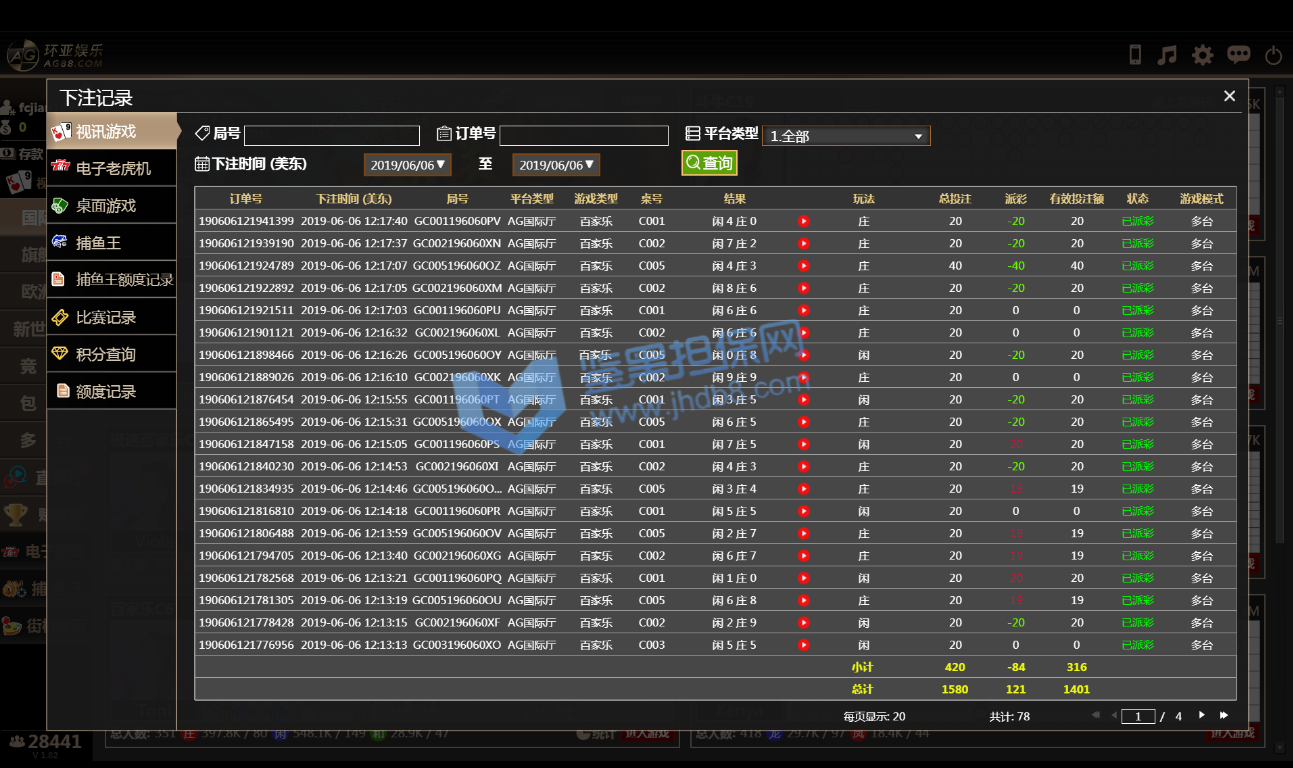Open the start date picker 2019/06/06

point(407,165)
